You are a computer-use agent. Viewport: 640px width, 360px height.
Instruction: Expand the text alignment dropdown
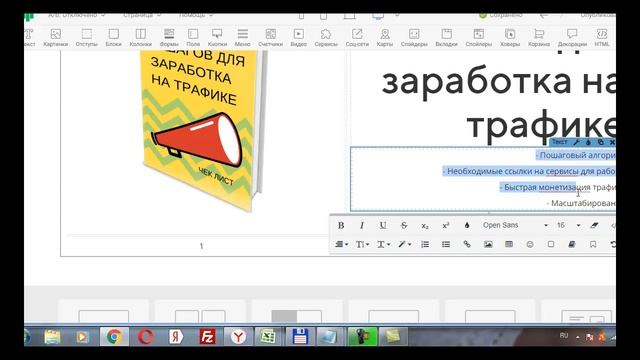pos(341,244)
